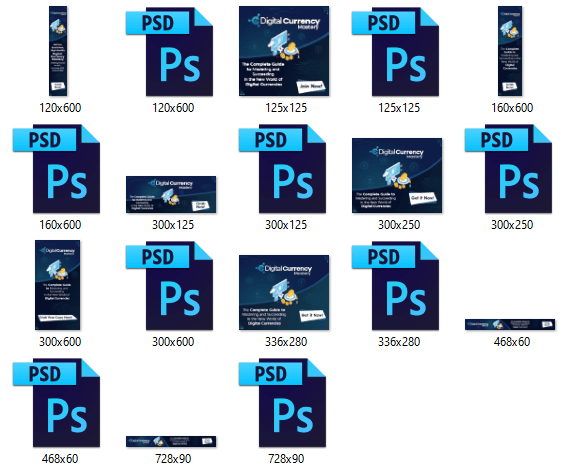Screen dimensions: 567x472
Task: Click the 300x250 banner image thumbnail
Action: tap(397, 175)
